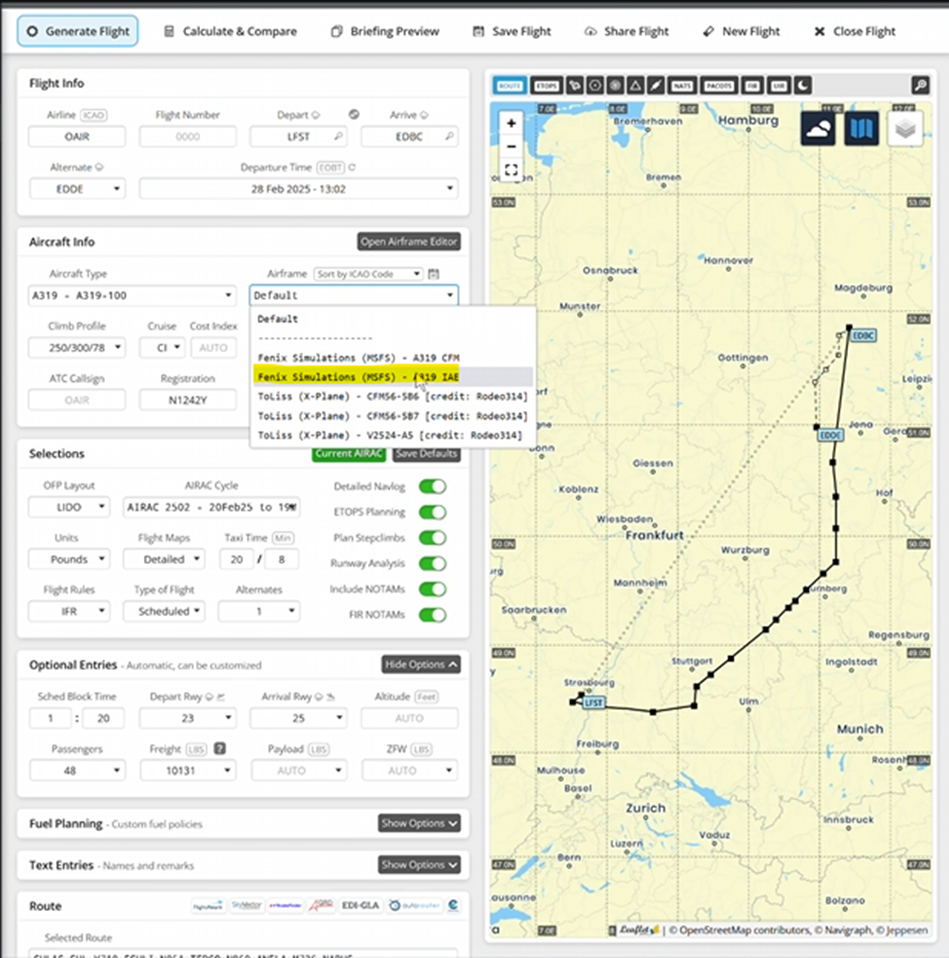Screen dimensions: 949x958
Task: Toggle the Runway Analysis switch
Action: coord(433,563)
